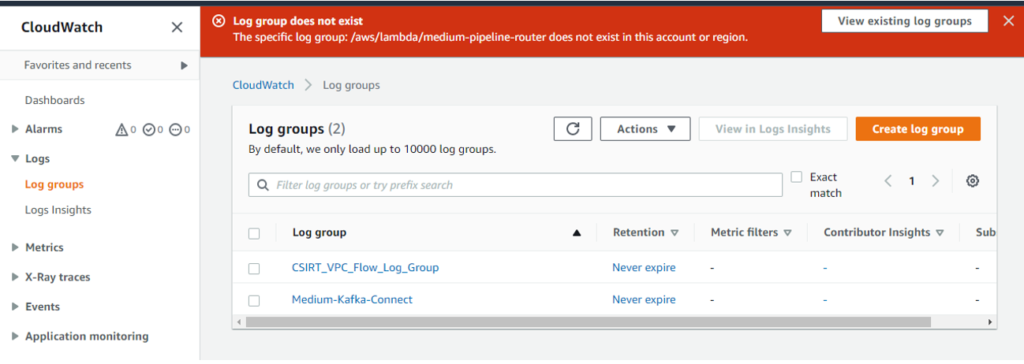Image resolution: width=1024 pixels, height=364 pixels.
Task: Click the search magnifier icon
Action: click(x=263, y=185)
